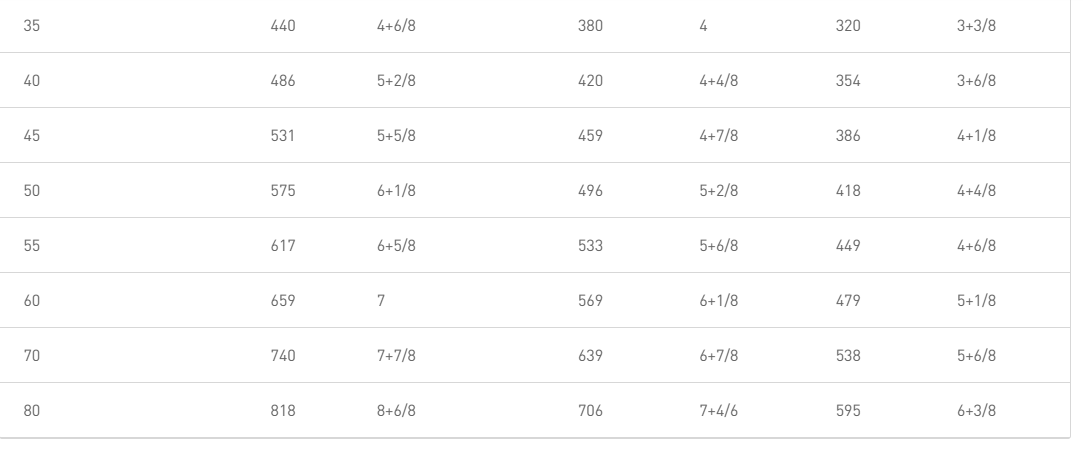Click the lone 7 value in row 60
The width and height of the screenshot is (1083, 452).
[x=381, y=301]
